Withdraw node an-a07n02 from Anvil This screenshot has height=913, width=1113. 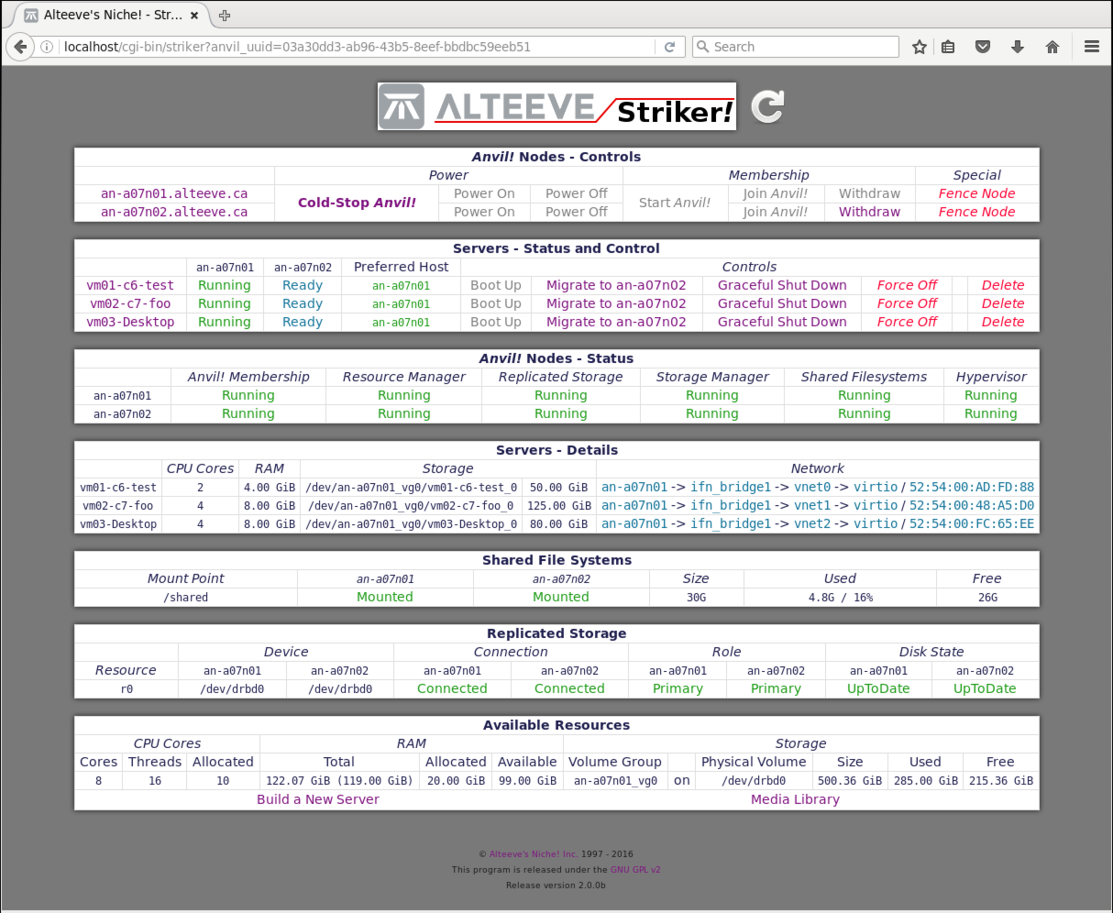(x=869, y=212)
